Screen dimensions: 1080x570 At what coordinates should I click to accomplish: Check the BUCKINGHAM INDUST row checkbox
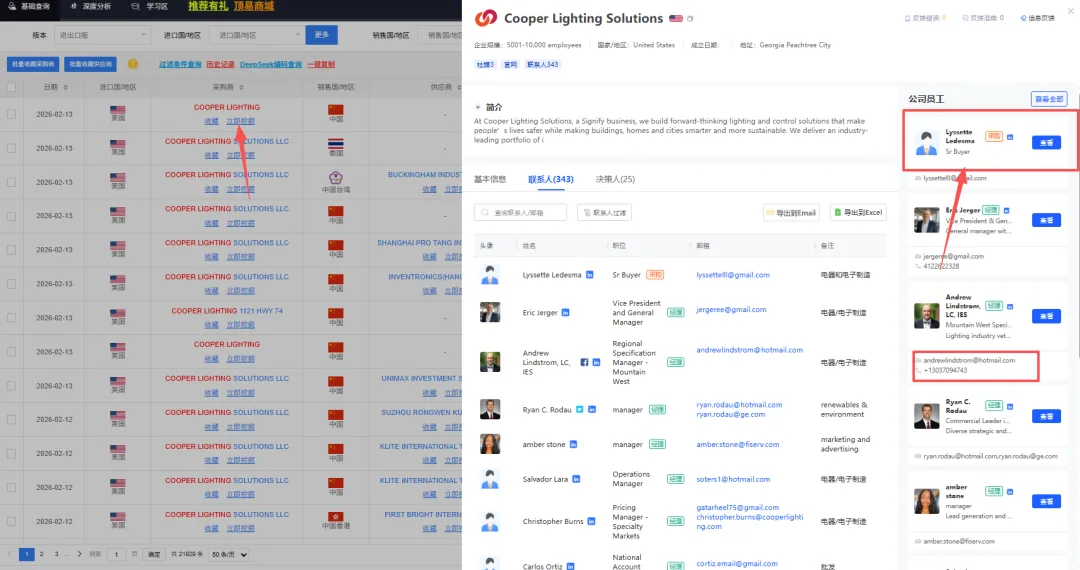11,182
